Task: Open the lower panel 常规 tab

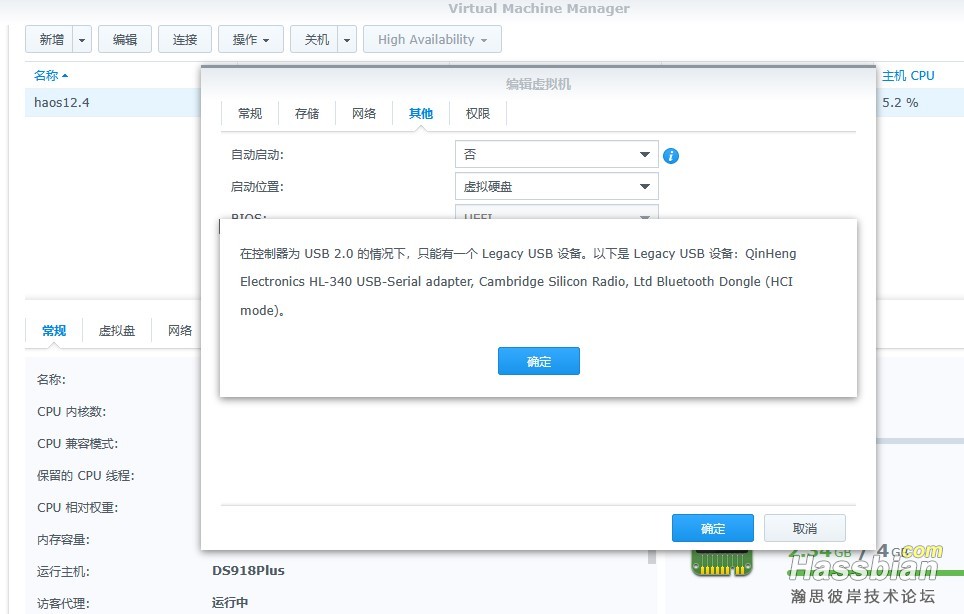Action: pos(54,331)
